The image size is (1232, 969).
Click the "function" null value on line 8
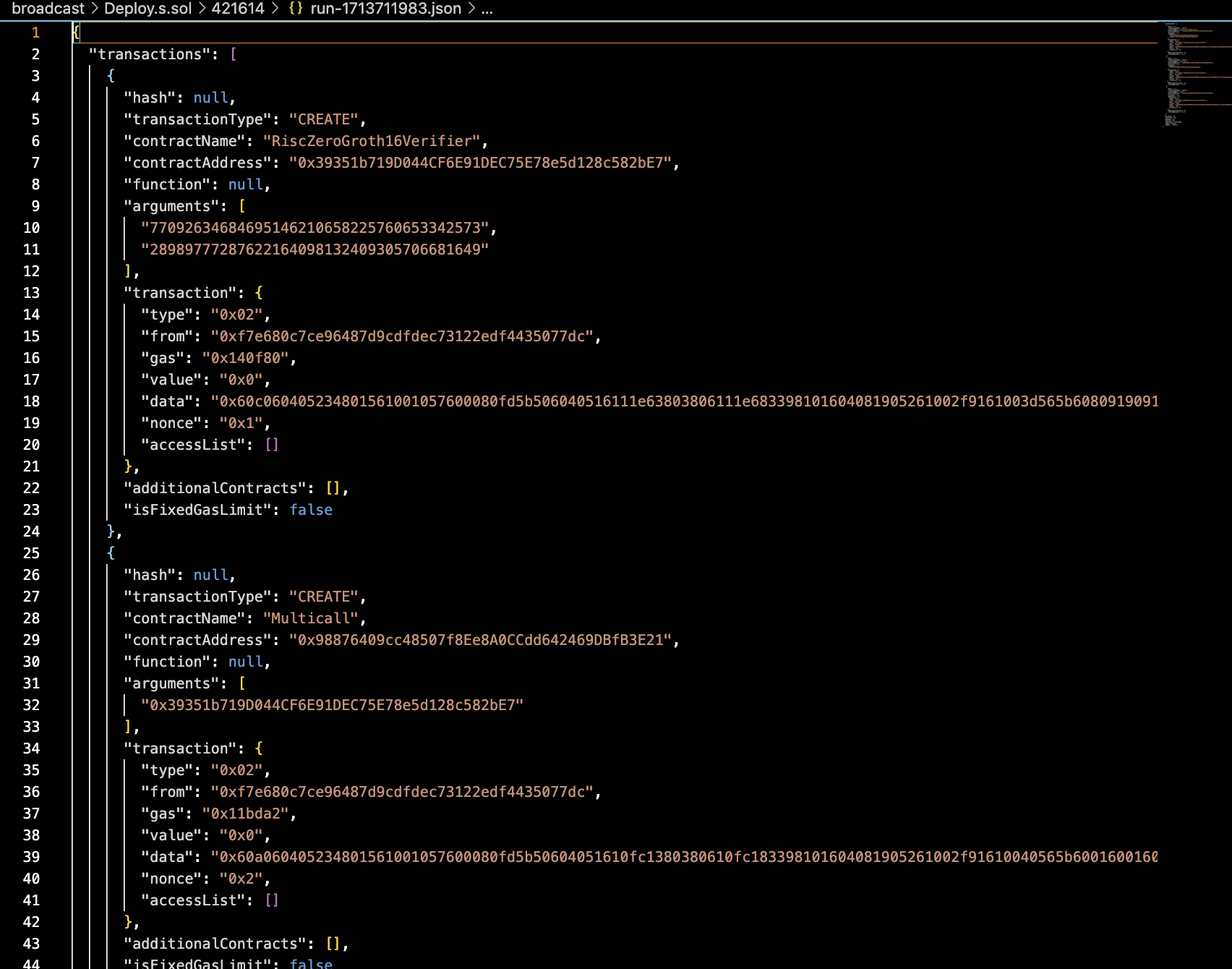[x=246, y=184]
